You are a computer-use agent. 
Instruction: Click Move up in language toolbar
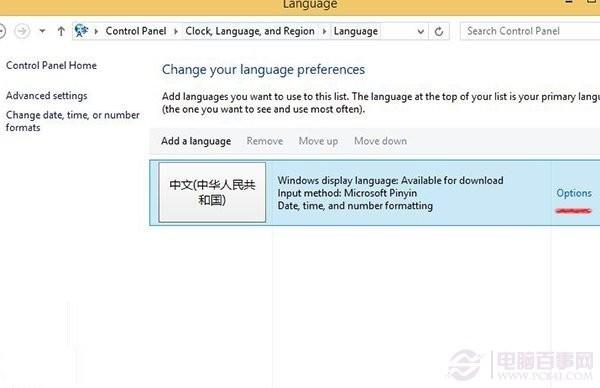point(318,141)
